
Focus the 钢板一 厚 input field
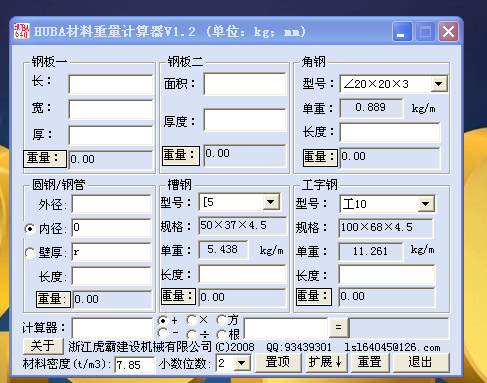coord(111,135)
